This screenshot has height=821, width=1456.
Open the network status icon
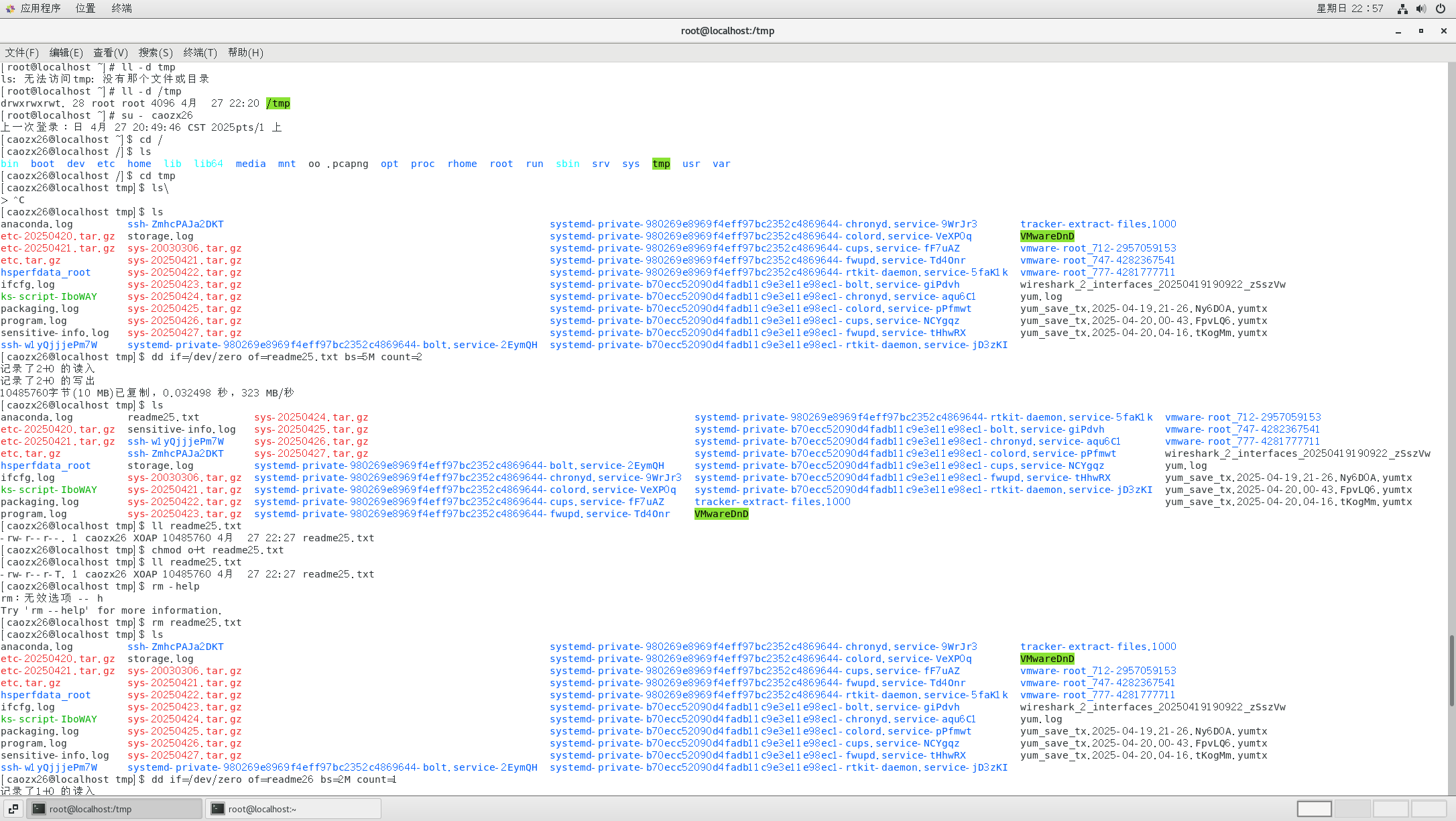pyautogui.click(x=1402, y=9)
